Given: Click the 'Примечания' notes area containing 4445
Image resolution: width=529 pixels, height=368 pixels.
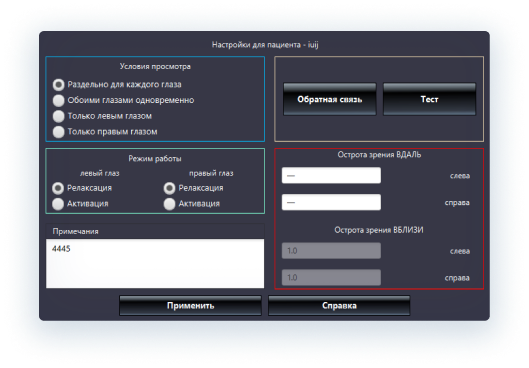Looking at the screenshot, I should click(155, 263).
